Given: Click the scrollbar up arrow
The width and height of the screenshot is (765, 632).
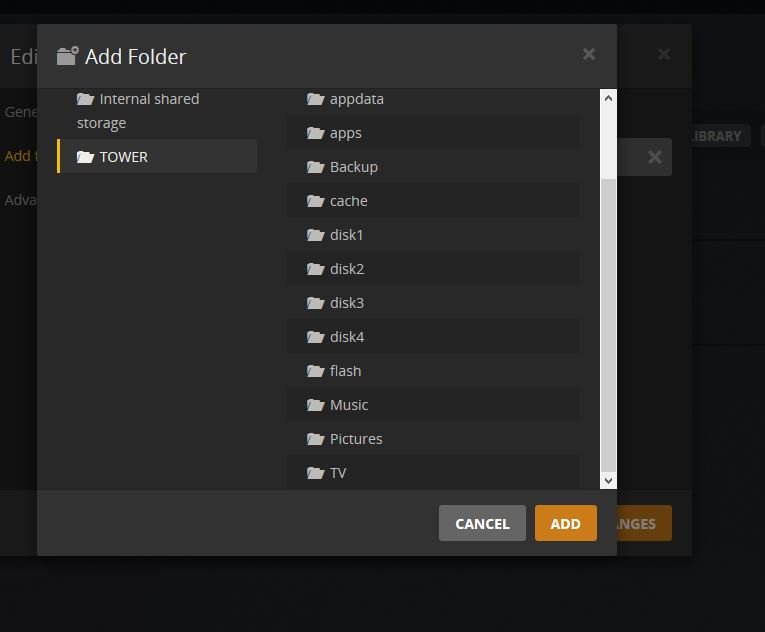Looking at the screenshot, I should 608,98.
